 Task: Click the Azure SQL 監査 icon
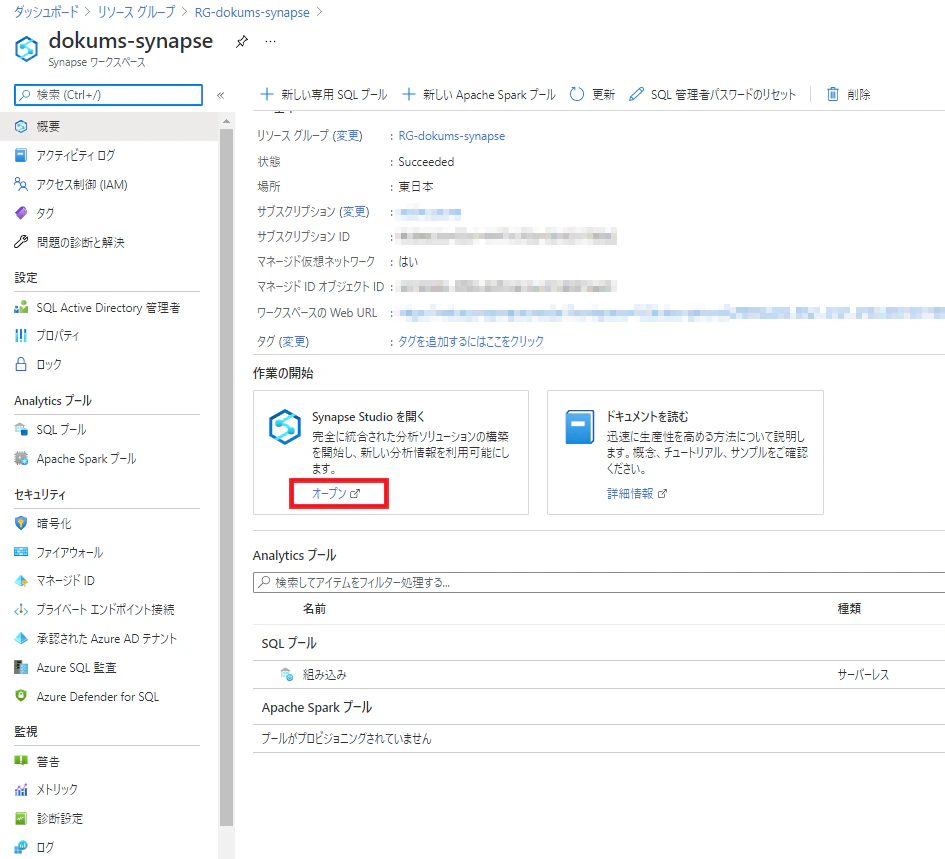21,667
